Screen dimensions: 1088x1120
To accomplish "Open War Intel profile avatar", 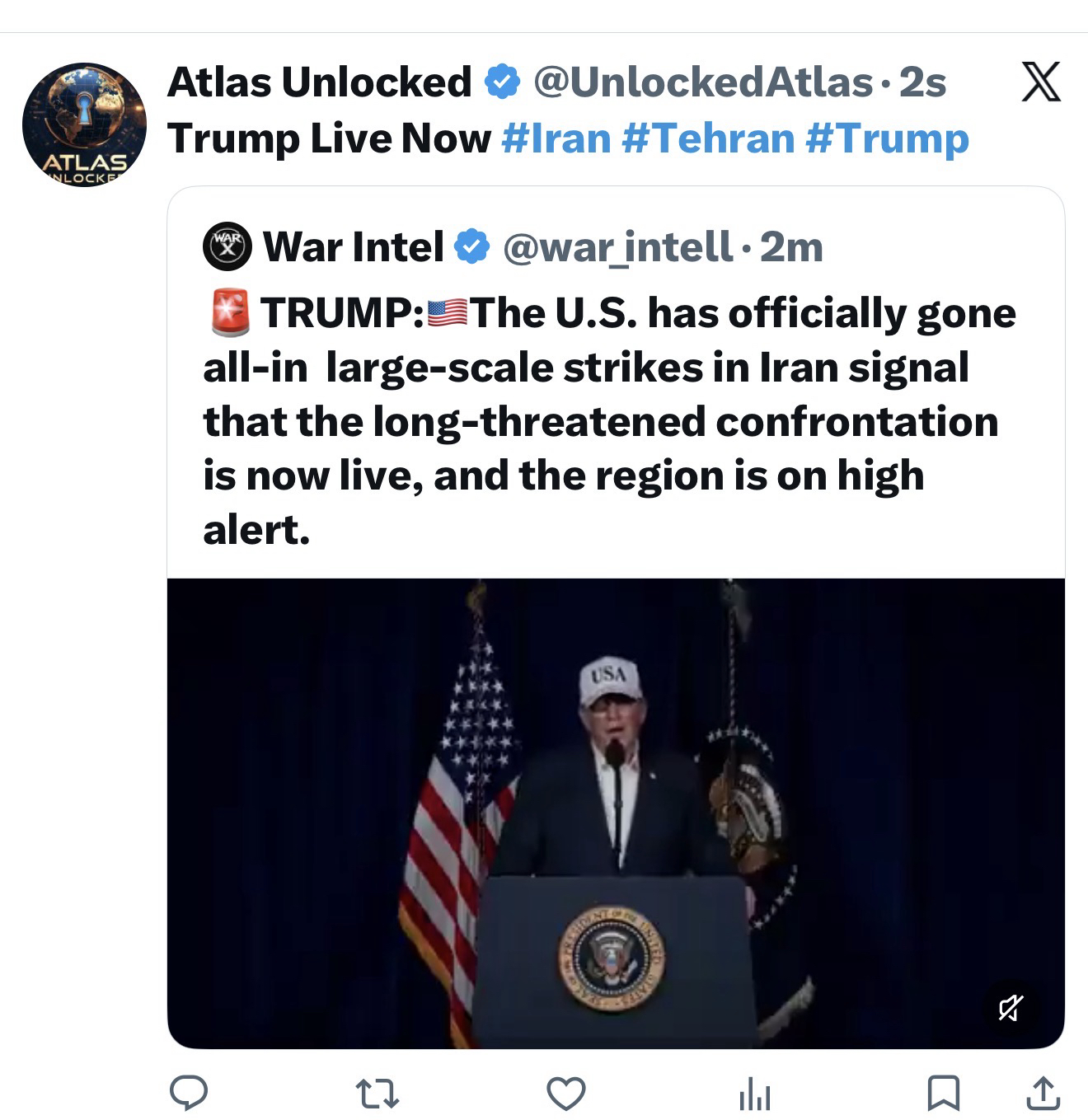I will click(x=227, y=246).
